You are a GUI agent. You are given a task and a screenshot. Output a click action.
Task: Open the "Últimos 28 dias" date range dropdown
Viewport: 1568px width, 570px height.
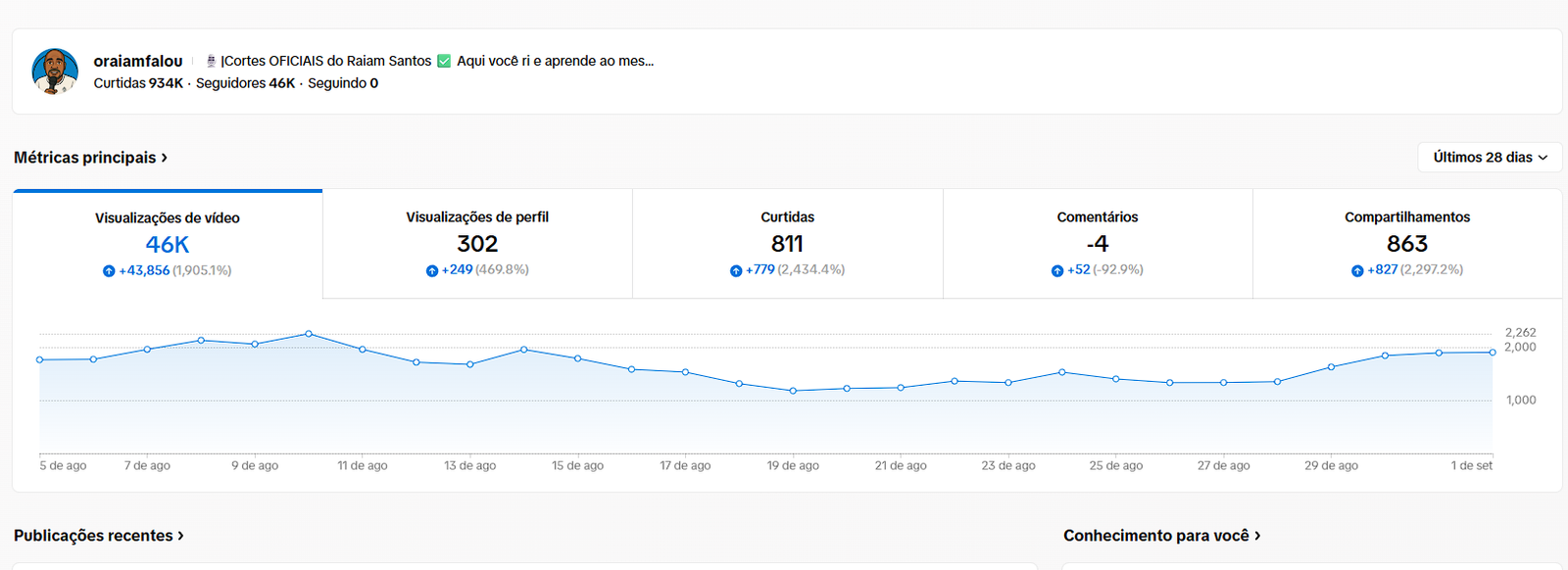(x=1490, y=158)
